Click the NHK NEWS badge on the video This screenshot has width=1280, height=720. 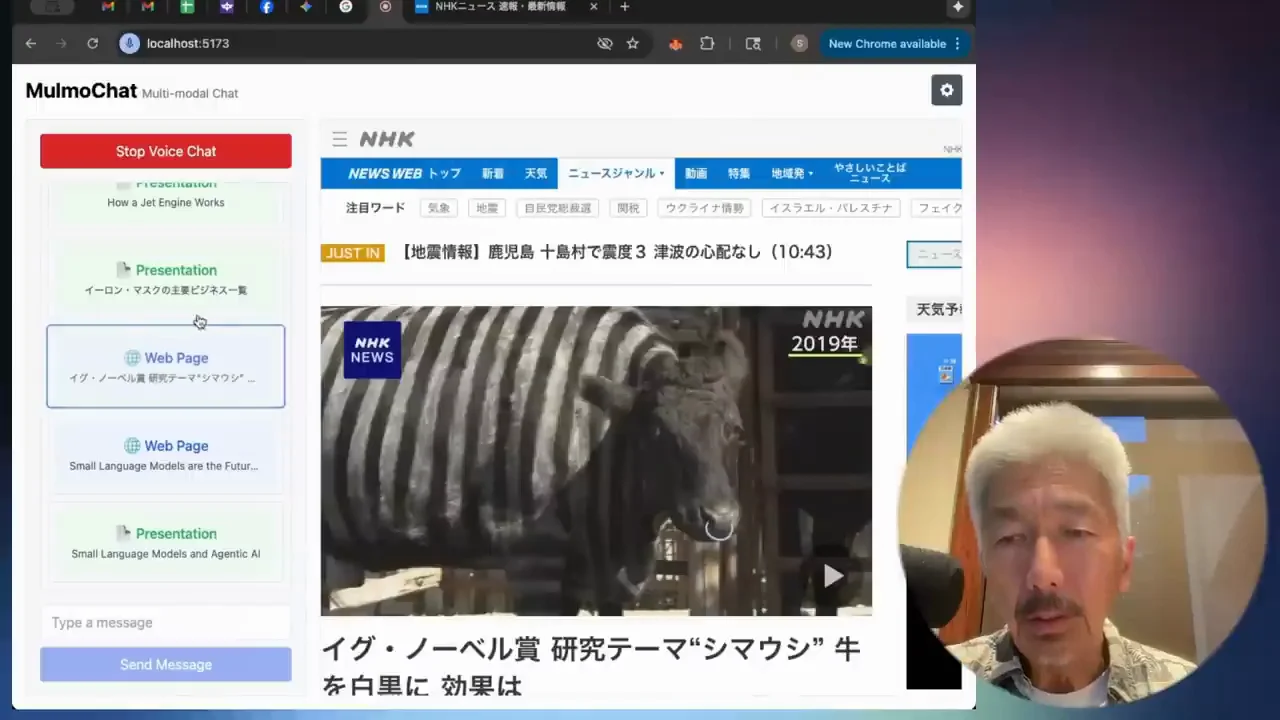(372, 349)
